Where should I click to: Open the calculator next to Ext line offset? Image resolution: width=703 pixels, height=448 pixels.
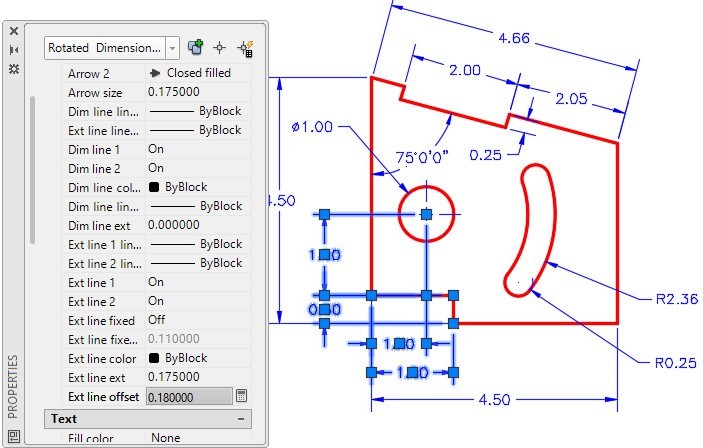[x=241, y=397]
